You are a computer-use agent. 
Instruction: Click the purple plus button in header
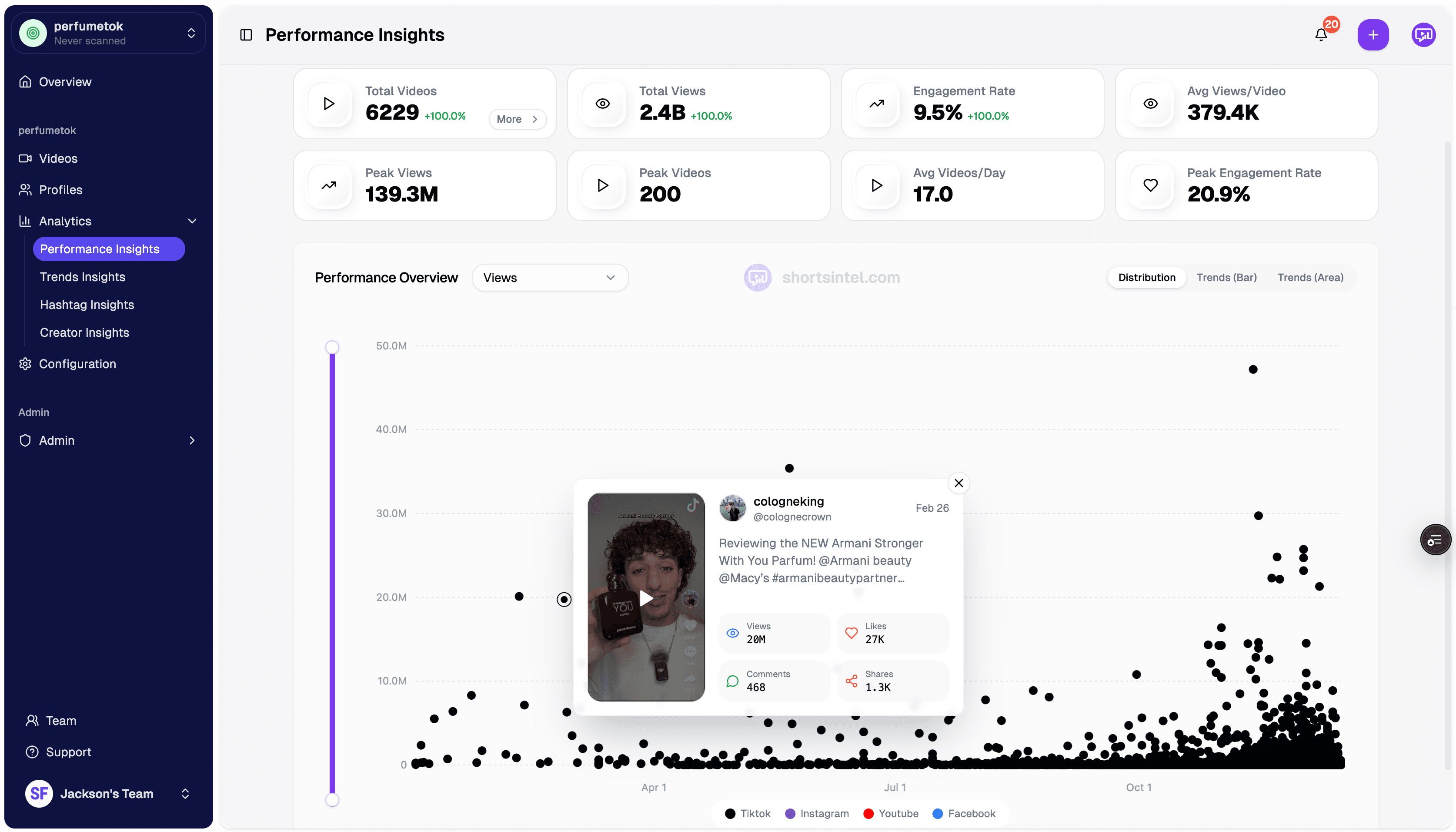tap(1373, 34)
